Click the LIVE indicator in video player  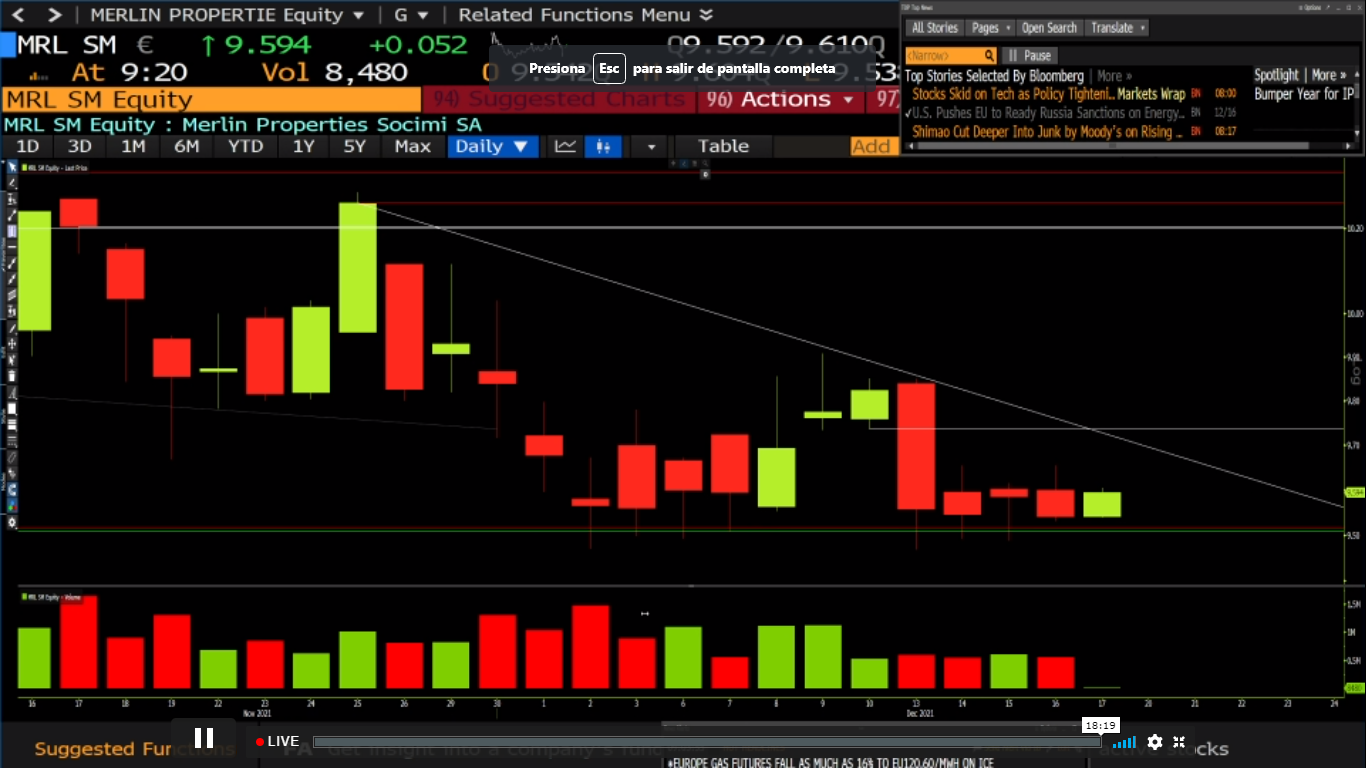click(277, 741)
